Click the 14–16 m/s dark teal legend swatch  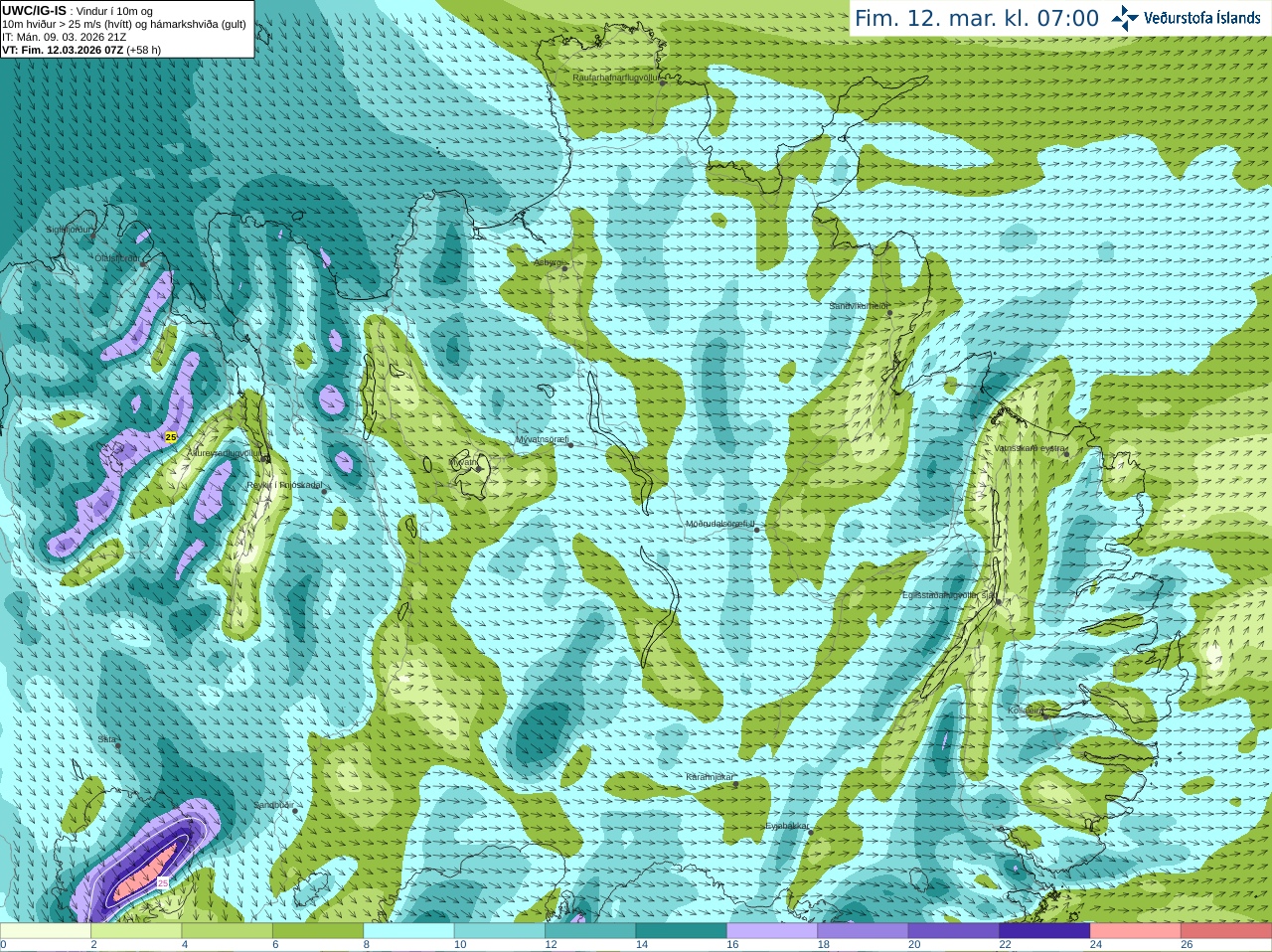[x=682, y=931]
